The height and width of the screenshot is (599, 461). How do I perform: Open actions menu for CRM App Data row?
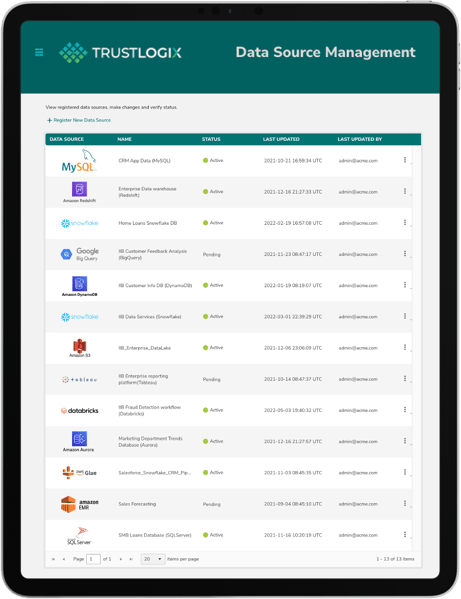(405, 160)
